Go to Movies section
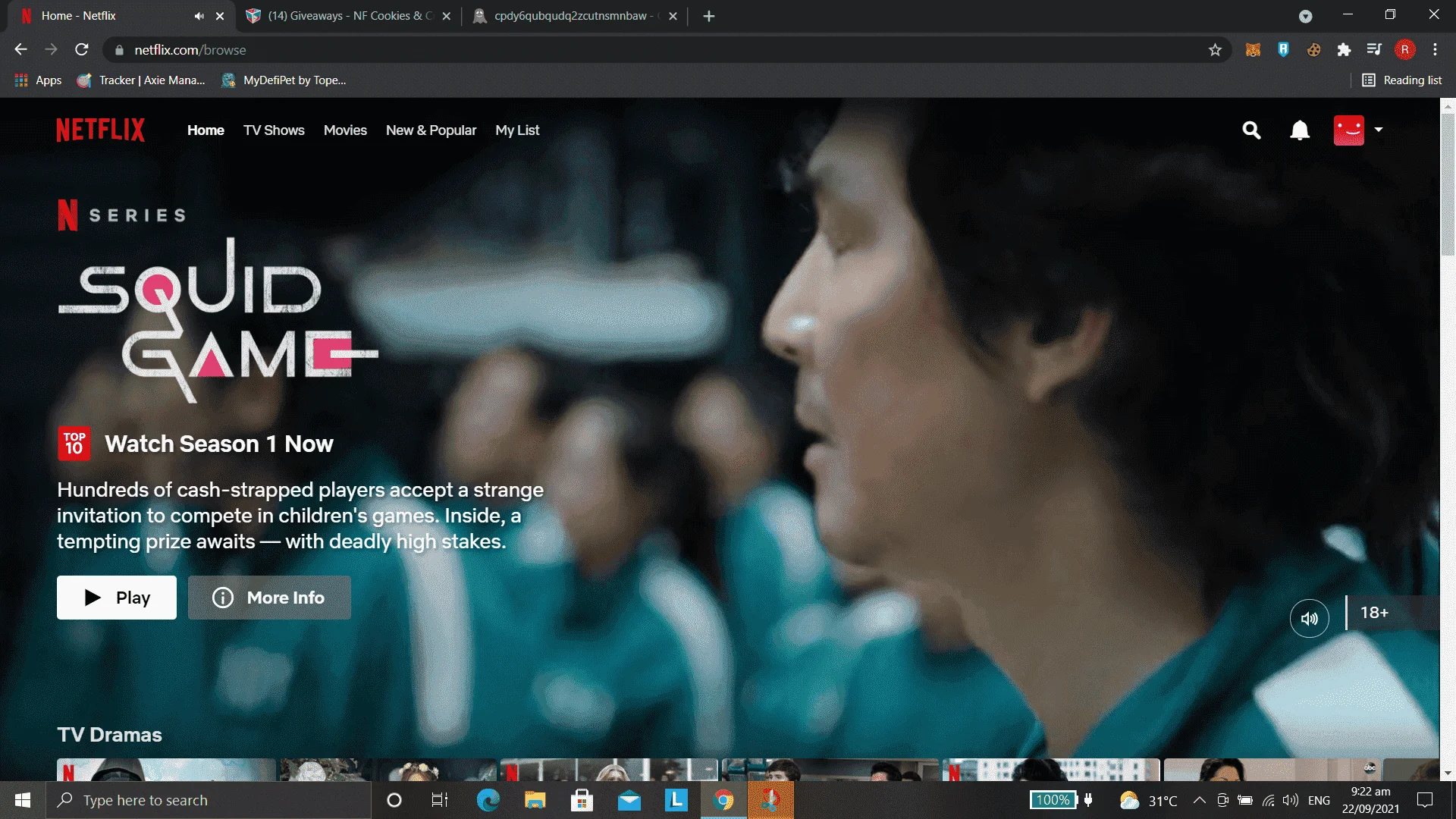1456x819 pixels. [x=345, y=130]
